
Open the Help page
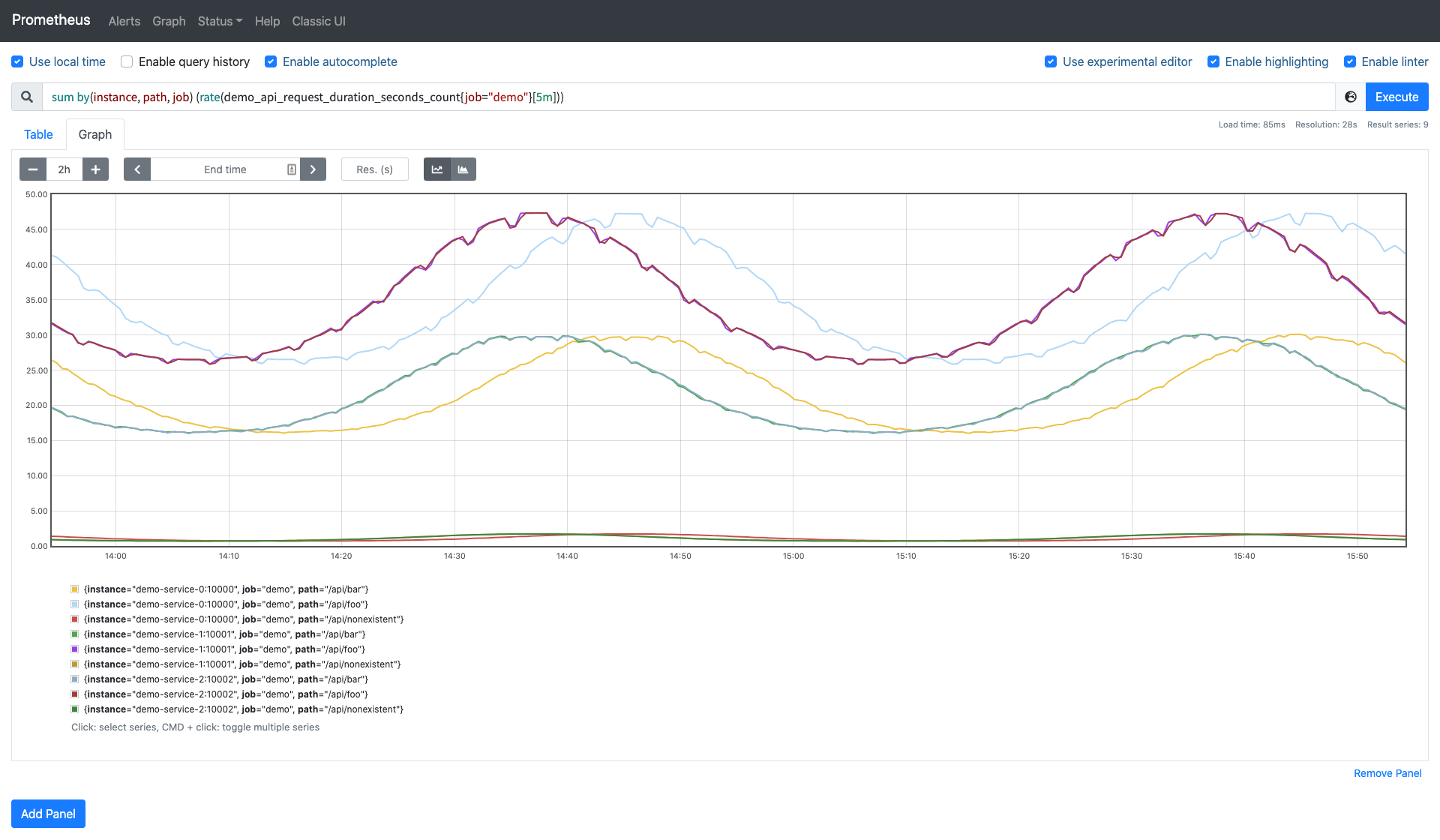pos(267,21)
